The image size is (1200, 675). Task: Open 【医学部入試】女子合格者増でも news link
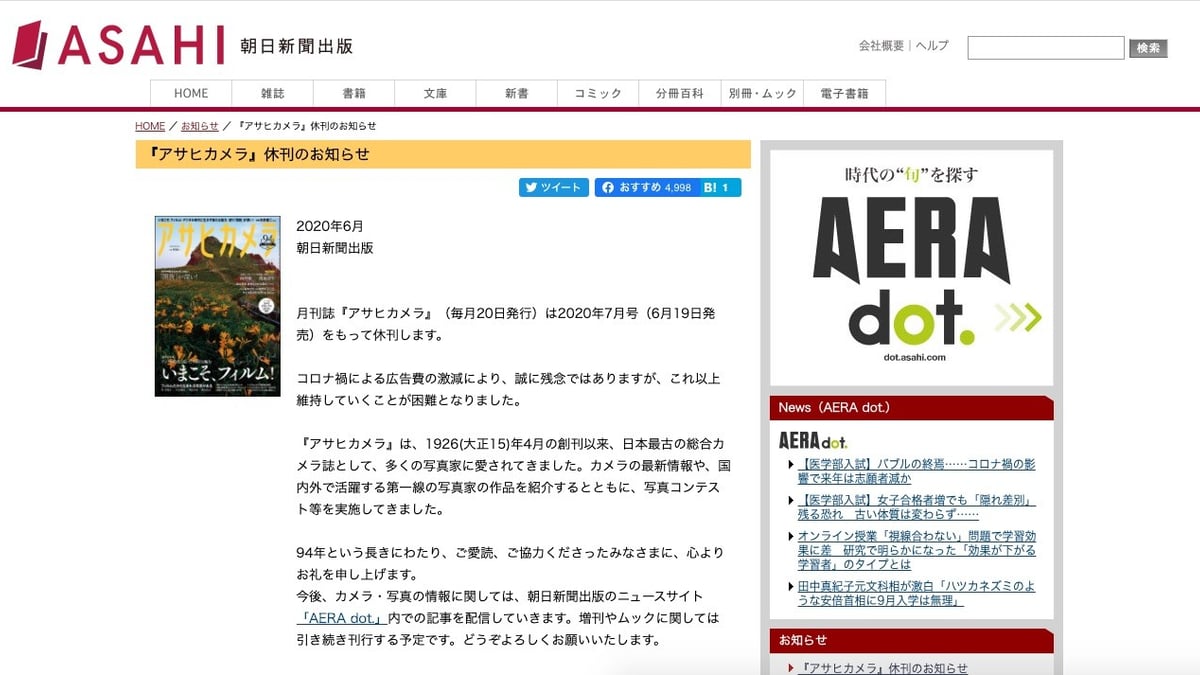[x=916, y=507]
